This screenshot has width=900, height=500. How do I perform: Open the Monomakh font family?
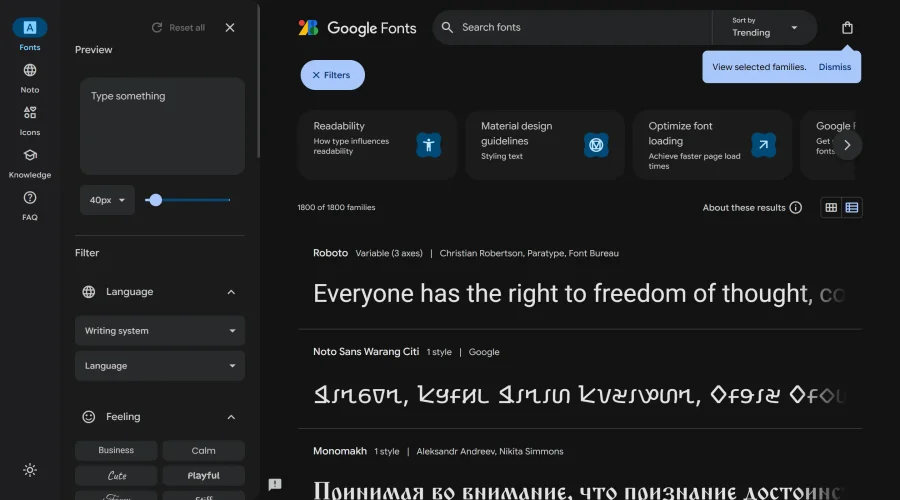(x=340, y=451)
